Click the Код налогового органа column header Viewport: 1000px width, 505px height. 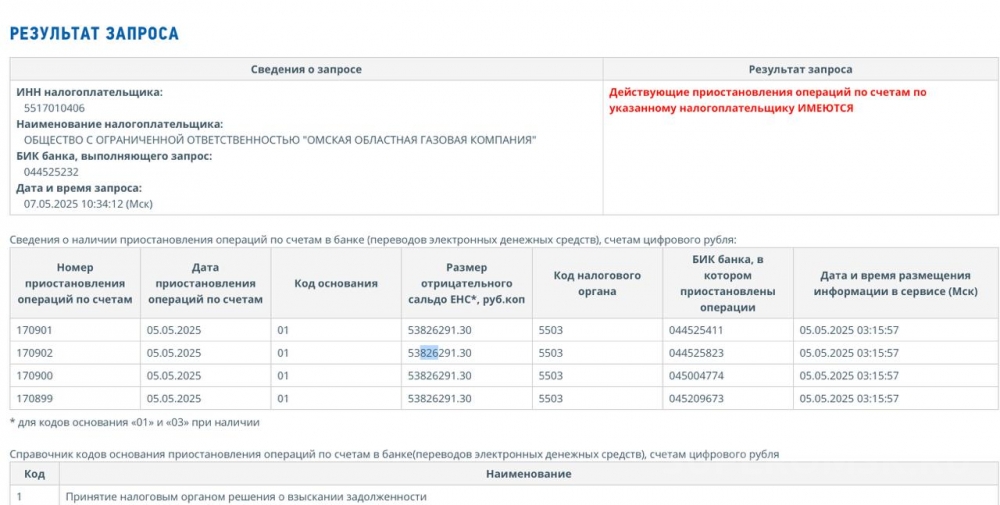point(597,284)
